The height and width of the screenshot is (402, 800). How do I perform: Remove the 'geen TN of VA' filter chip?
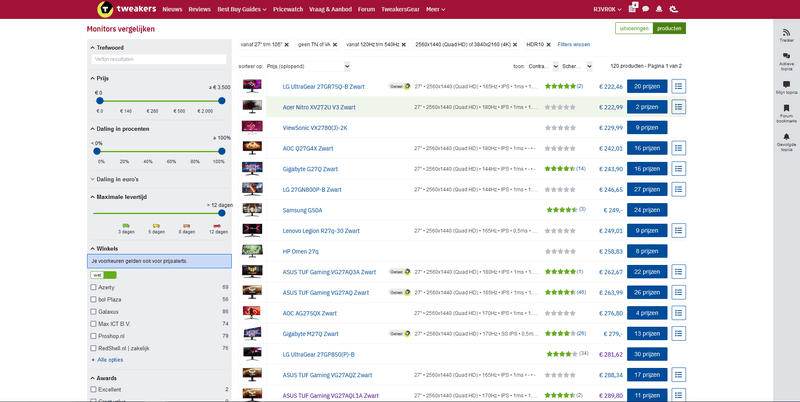coord(335,45)
